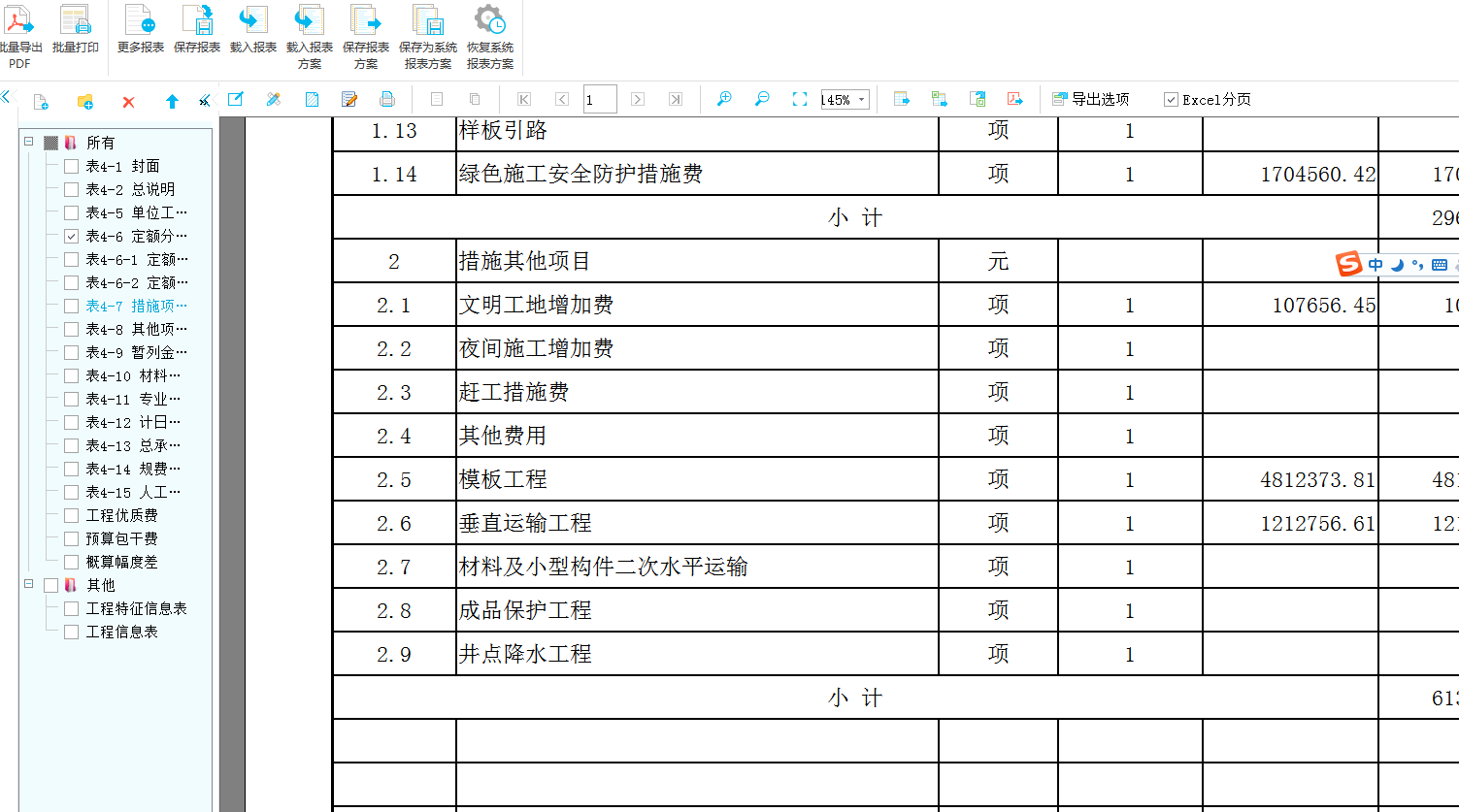The width and height of the screenshot is (1459, 812).
Task: Click the report design ruler-pencil icon
Action: [x=274, y=99]
